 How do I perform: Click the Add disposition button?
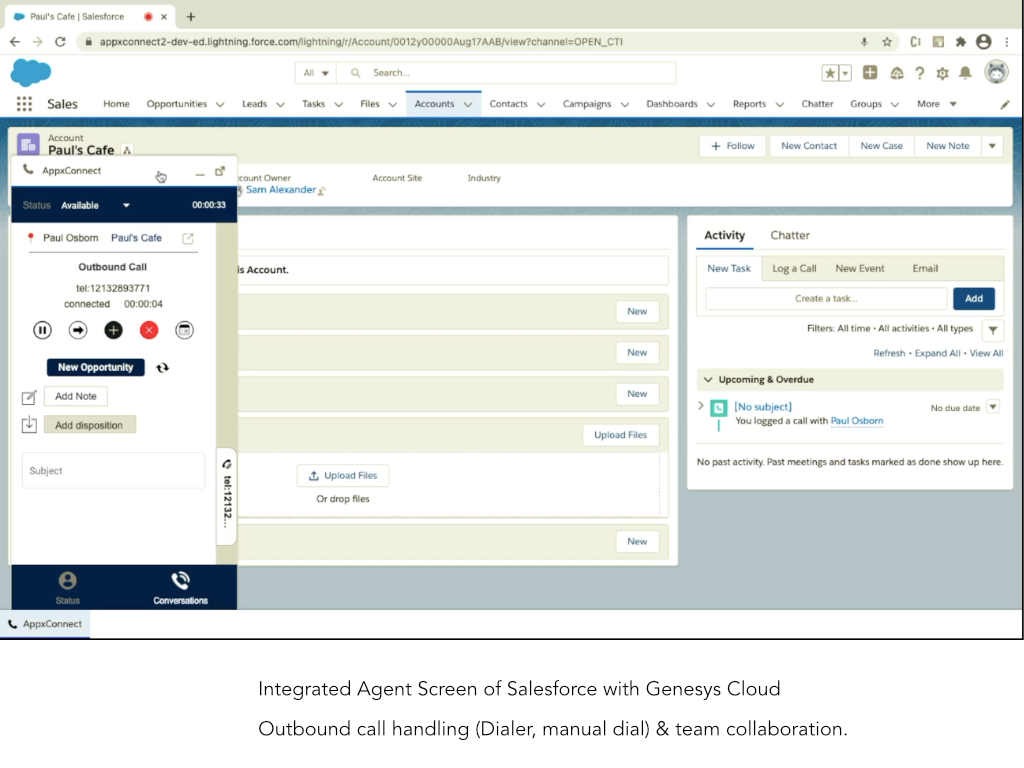tap(89, 425)
